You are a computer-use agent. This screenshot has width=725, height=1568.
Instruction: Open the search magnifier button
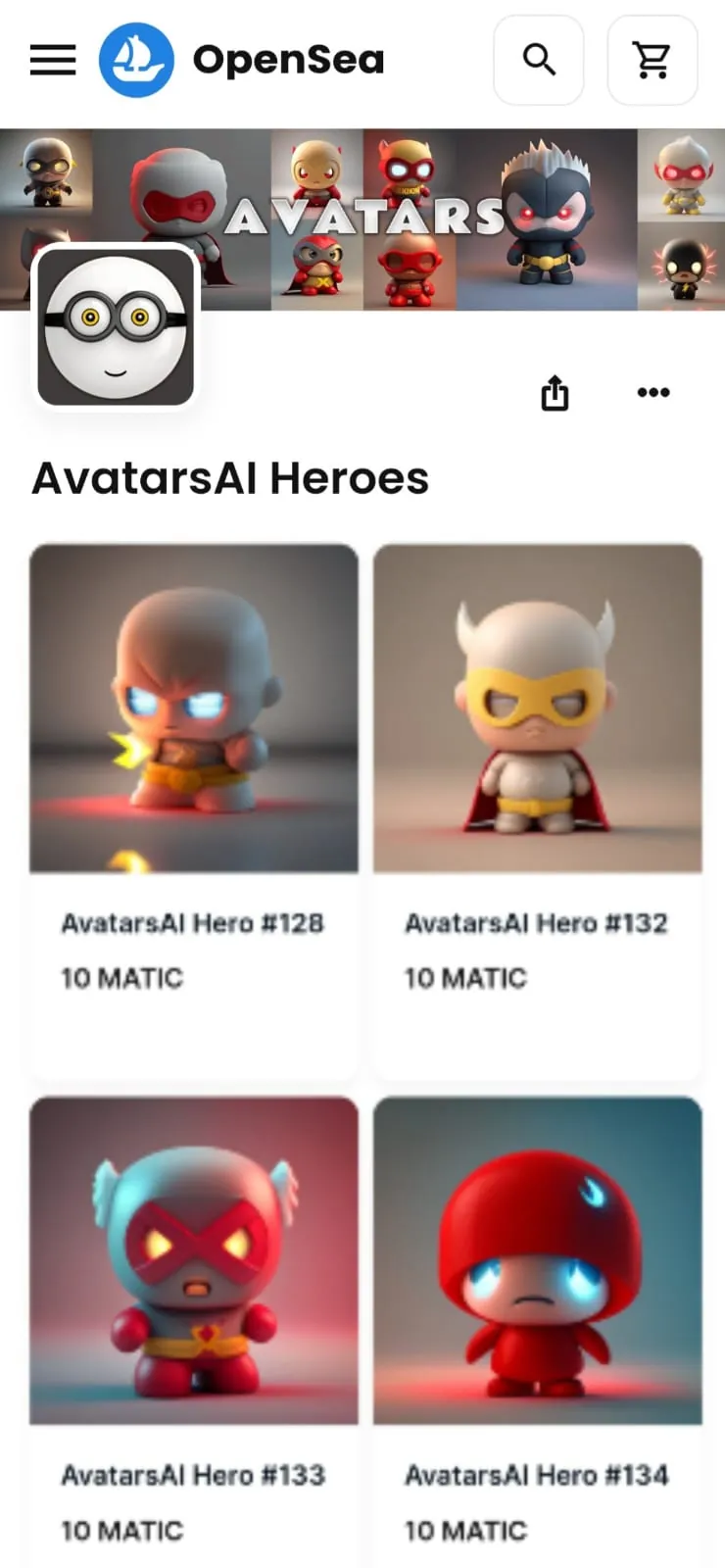(539, 60)
